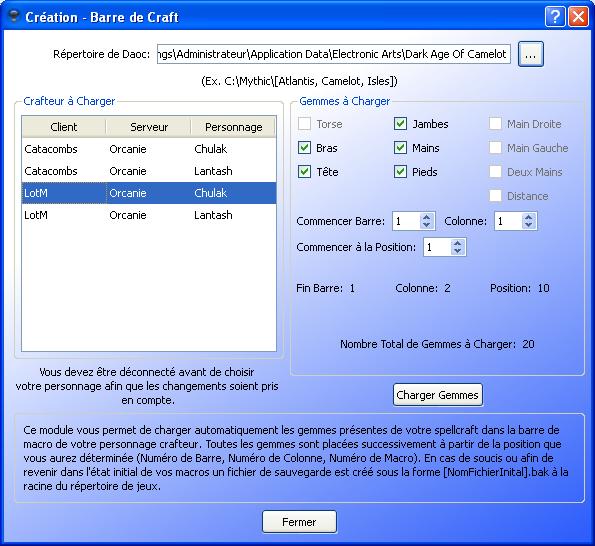Decrease the Colonne start value

pos(529,225)
